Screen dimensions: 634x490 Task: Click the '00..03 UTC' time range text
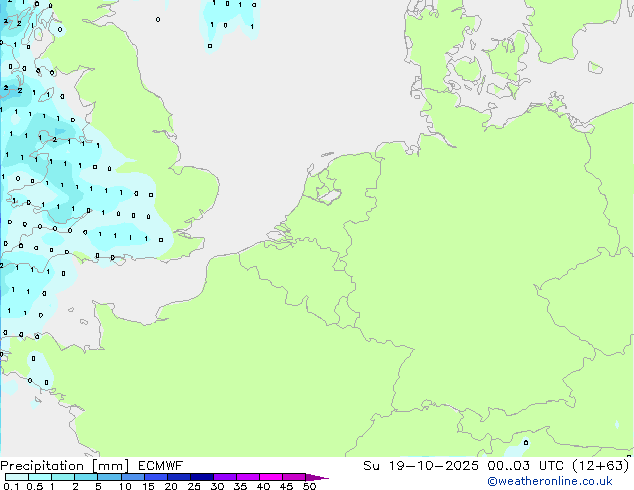coord(525,466)
